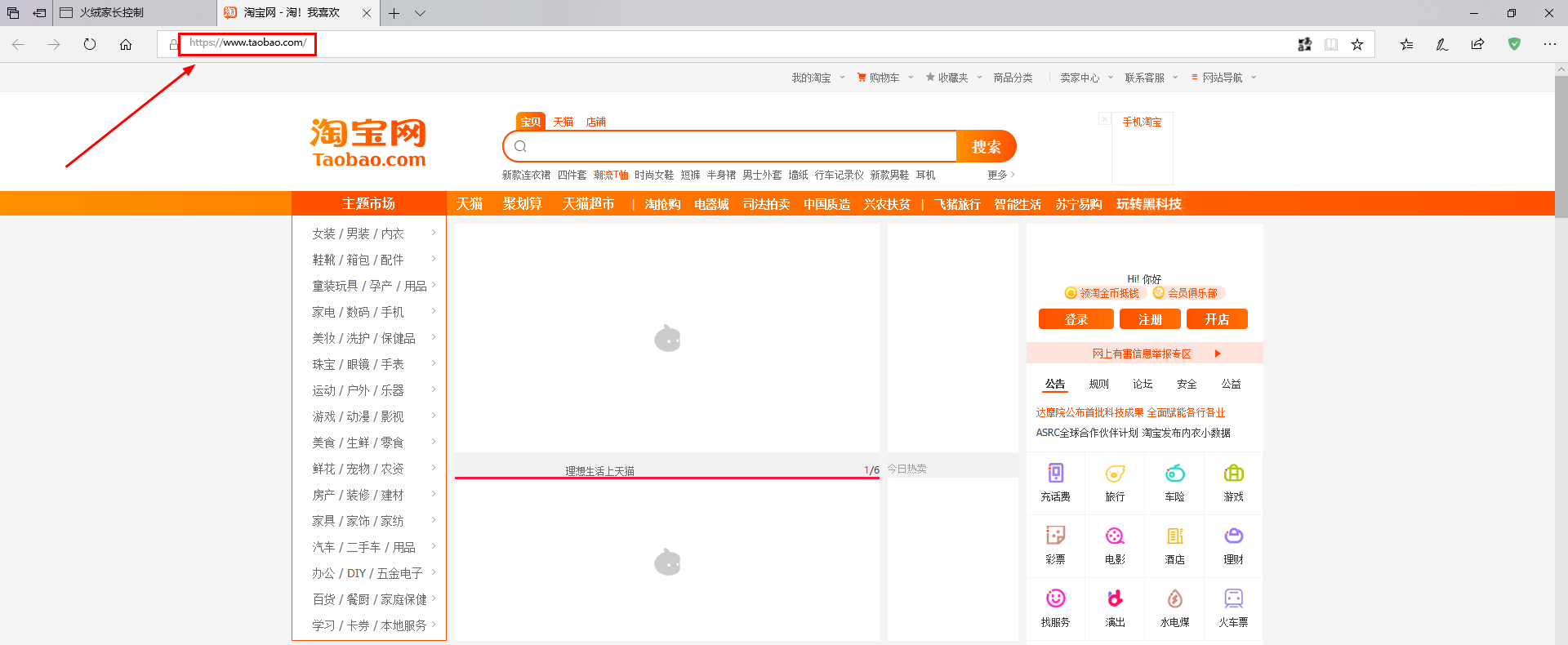1568x645 pixels.
Task: Click the 开店 open shop button
Action: [1217, 319]
